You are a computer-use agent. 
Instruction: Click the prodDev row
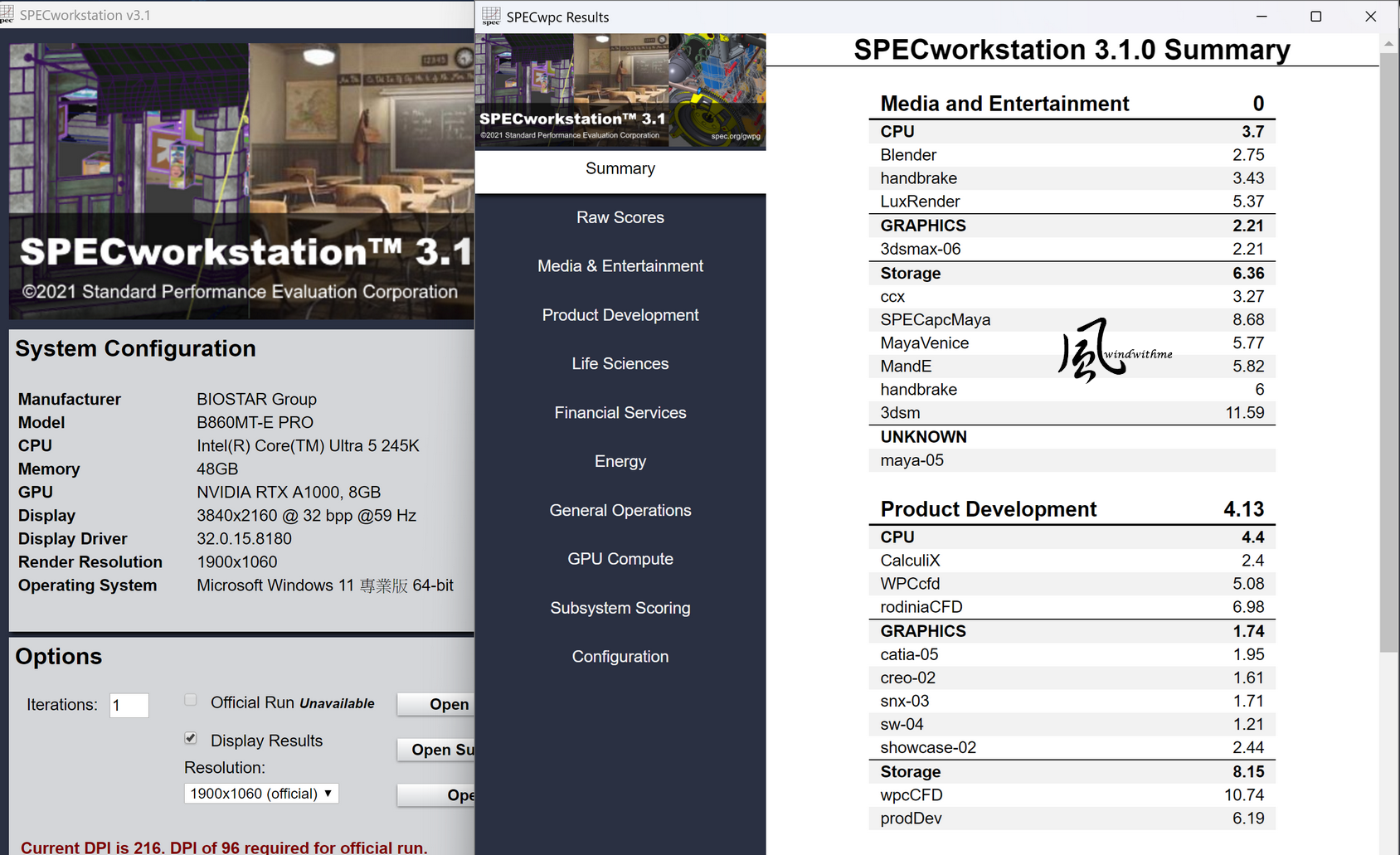(1072, 819)
